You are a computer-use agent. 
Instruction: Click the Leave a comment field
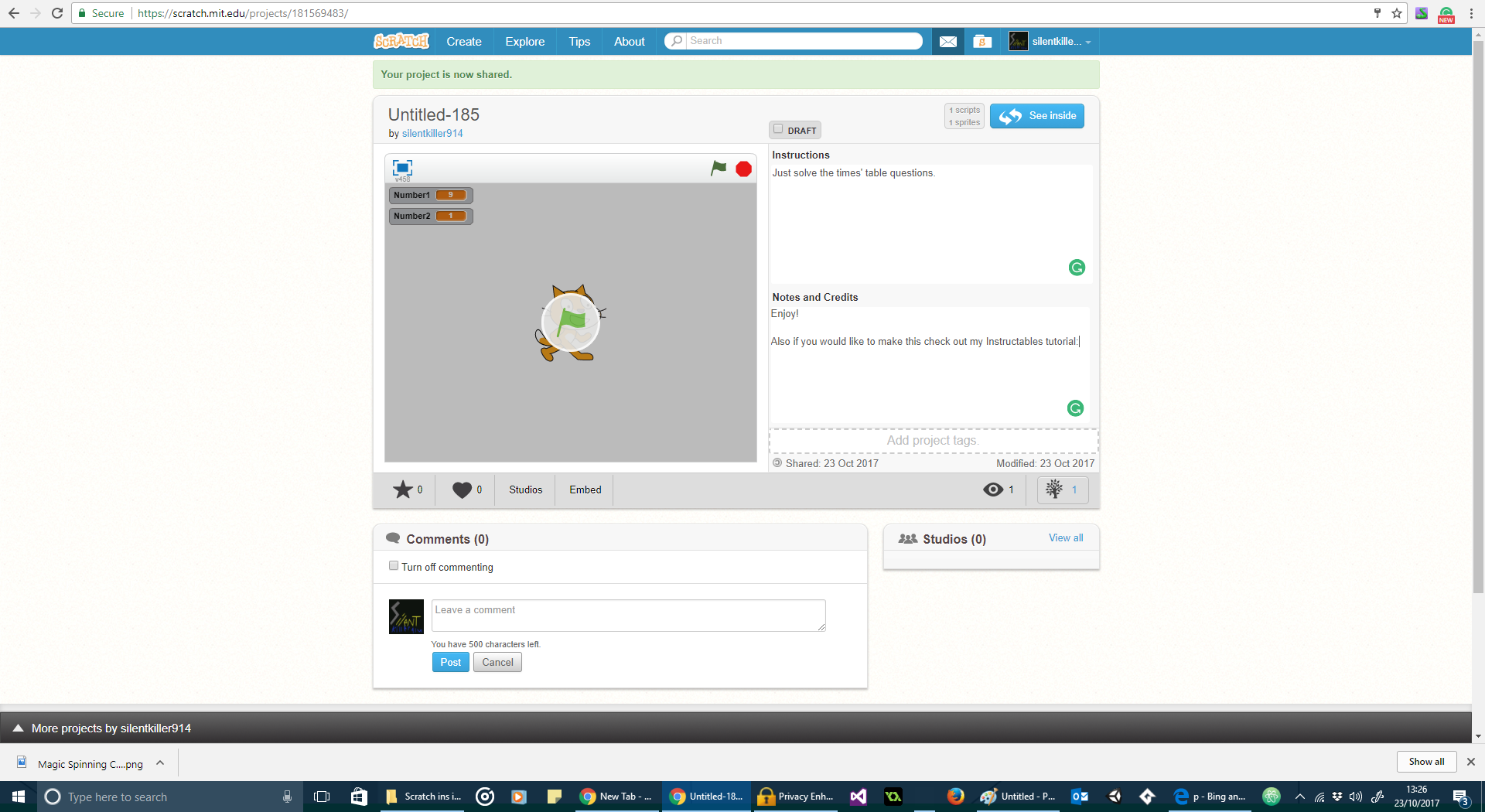click(x=628, y=616)
